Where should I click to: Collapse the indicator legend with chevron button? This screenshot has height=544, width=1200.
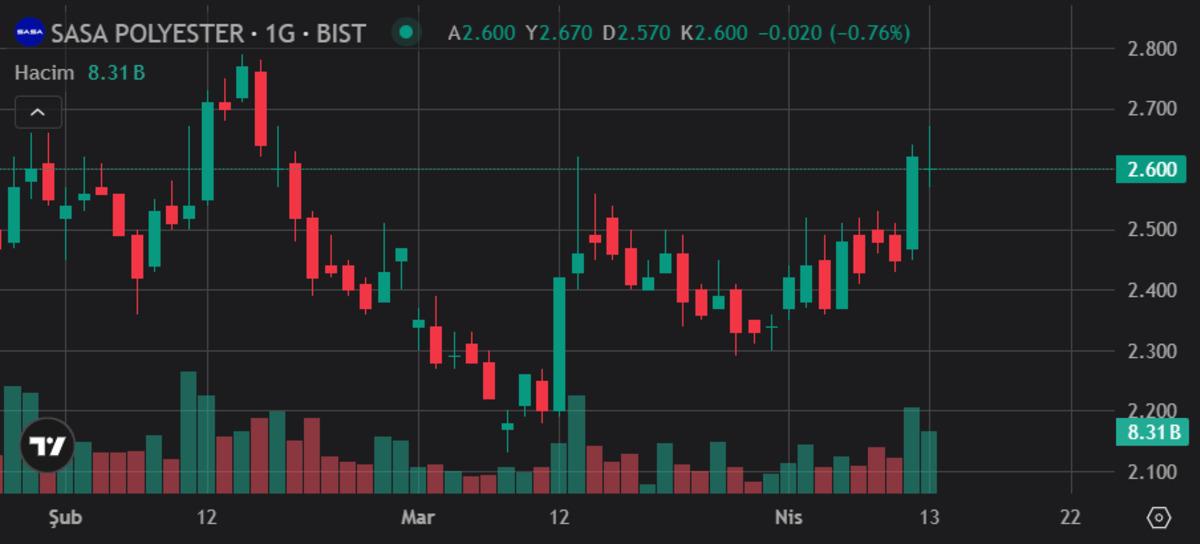pyautogui.click(x=38, y=112)
